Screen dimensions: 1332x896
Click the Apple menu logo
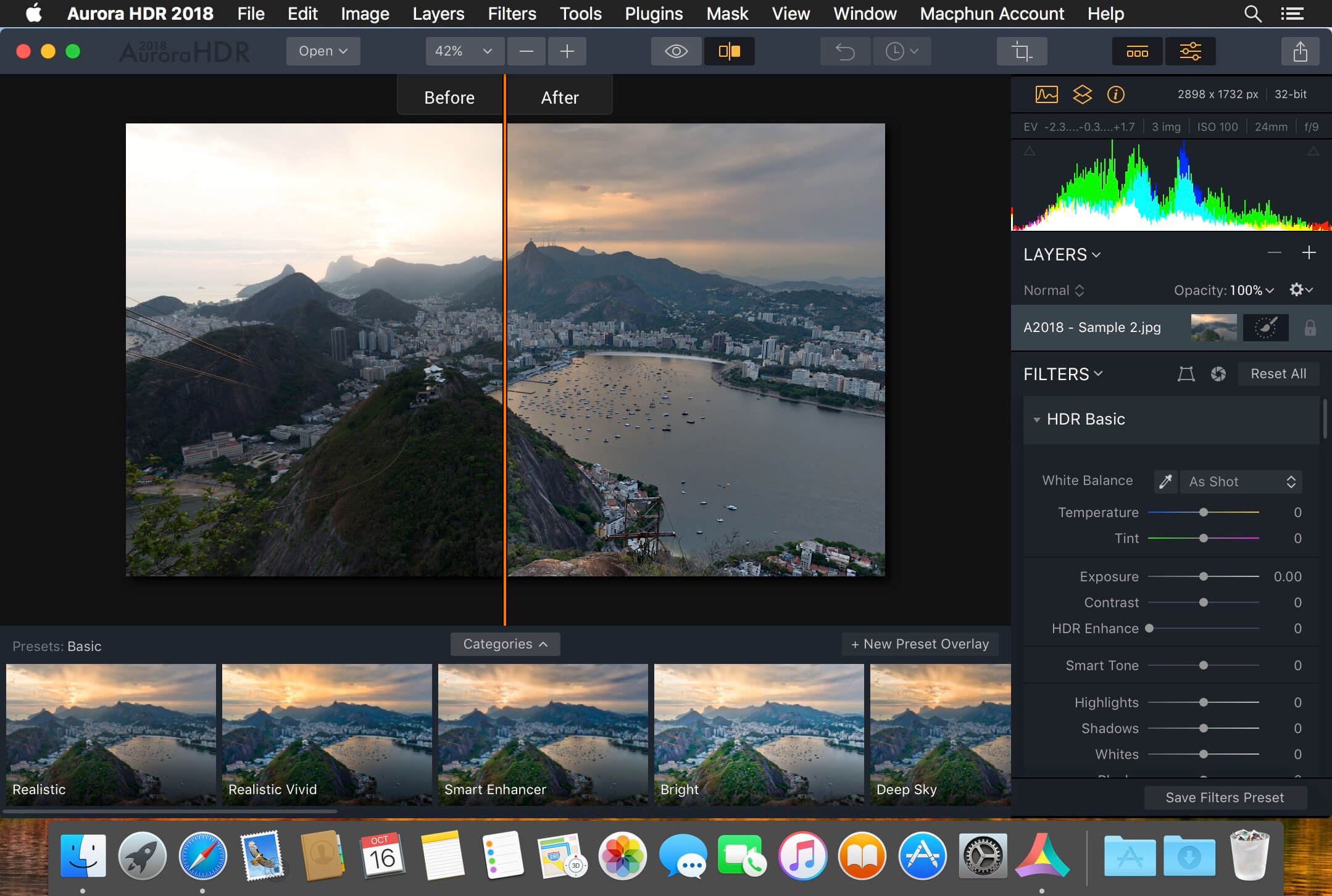[34, 13]
